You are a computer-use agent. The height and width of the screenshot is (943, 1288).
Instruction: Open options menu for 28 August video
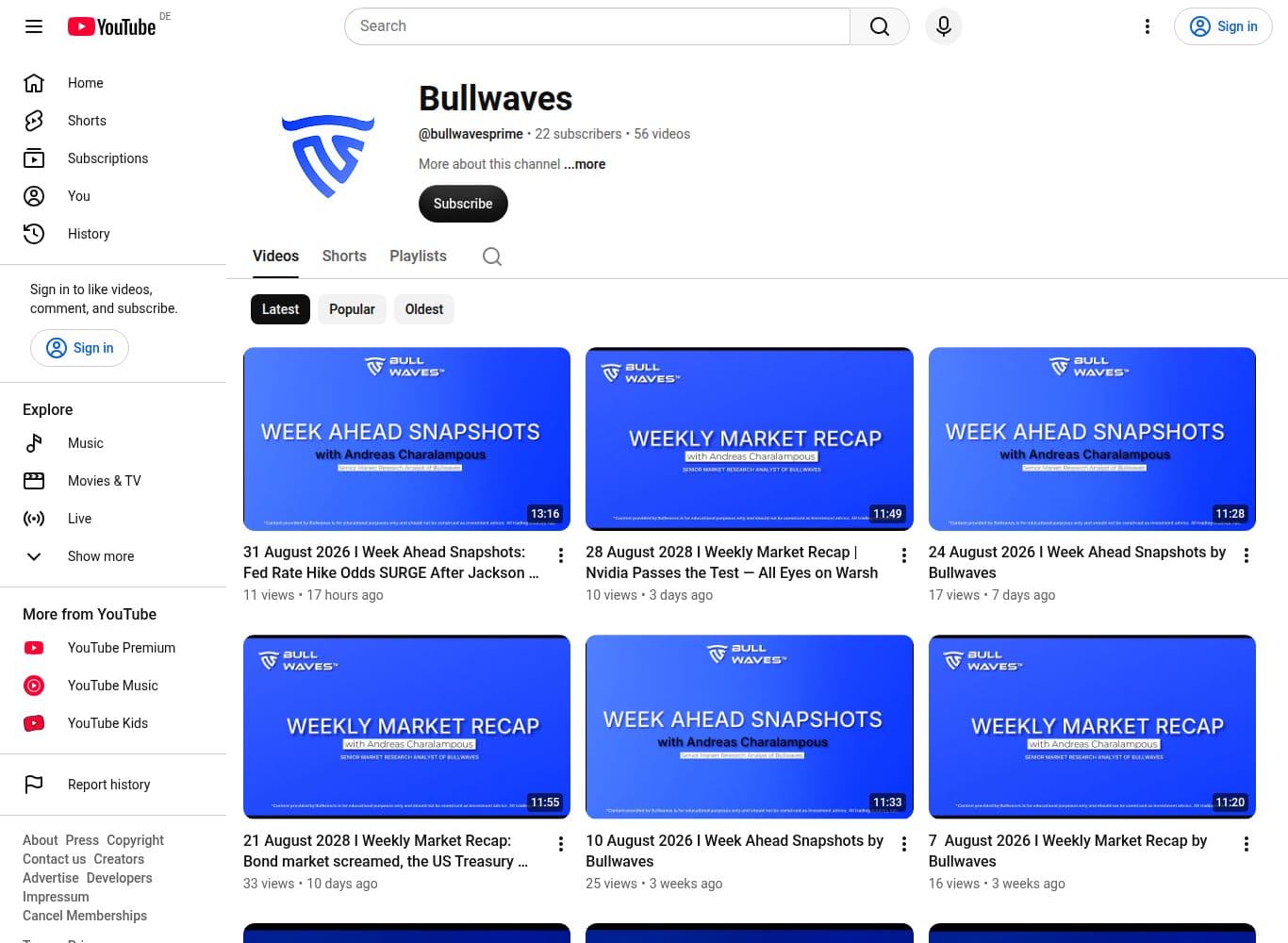click(x=903, y=555)
